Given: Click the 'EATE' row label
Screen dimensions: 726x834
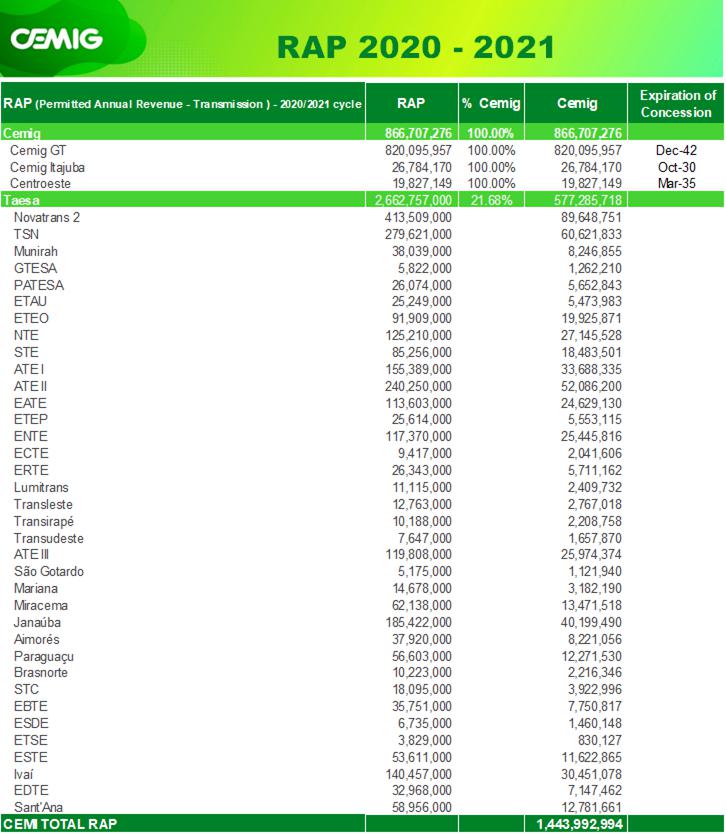Looking at the screenshot, I should tap(30, 404).
